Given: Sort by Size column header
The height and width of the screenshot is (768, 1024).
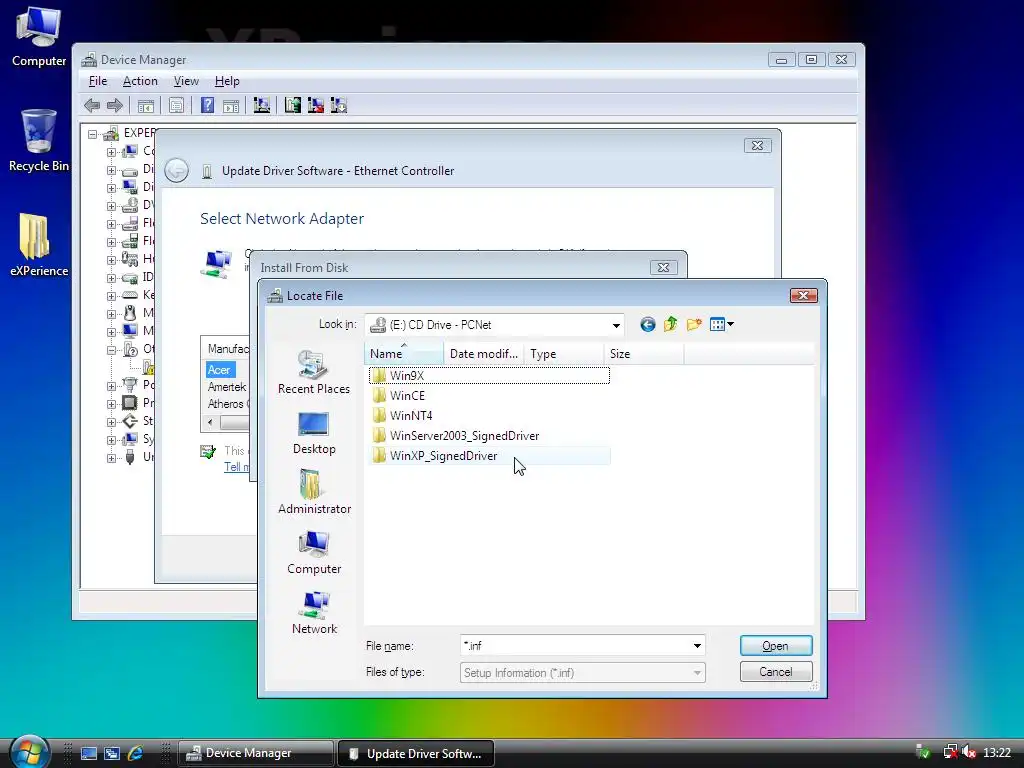Looking at the screenshot, I should click(x=643, y=354).
